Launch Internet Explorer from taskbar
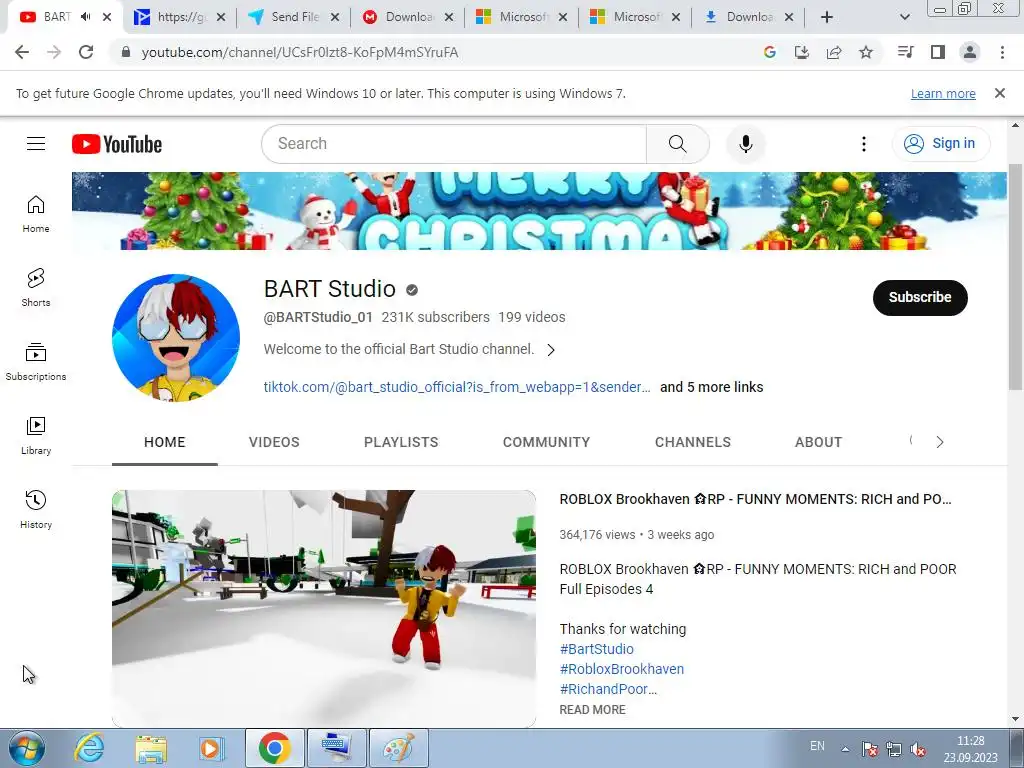 [x=89, y=748]
